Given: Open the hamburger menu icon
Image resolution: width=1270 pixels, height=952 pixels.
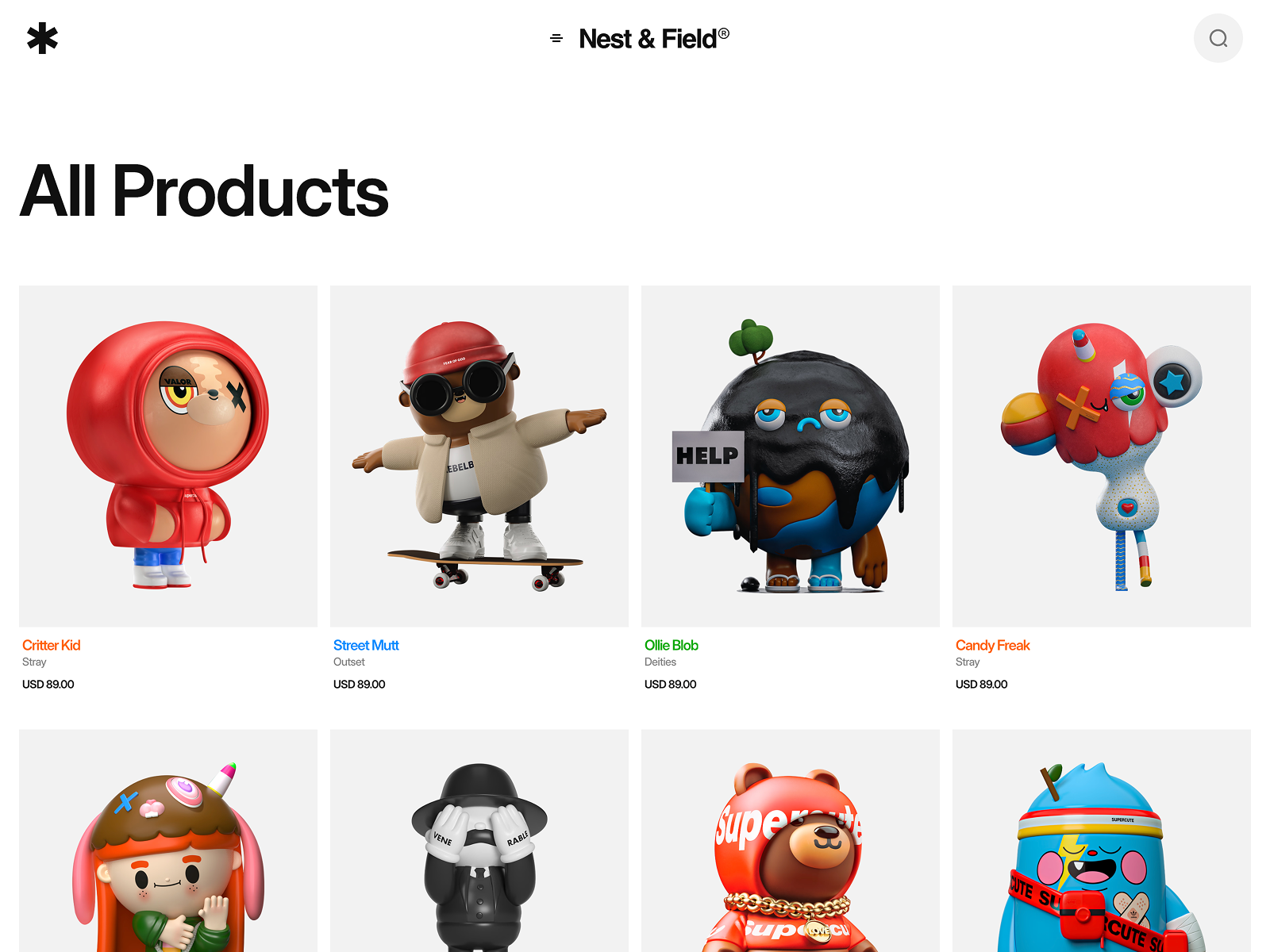Looking at the screenshot, I should pos(556,38).
